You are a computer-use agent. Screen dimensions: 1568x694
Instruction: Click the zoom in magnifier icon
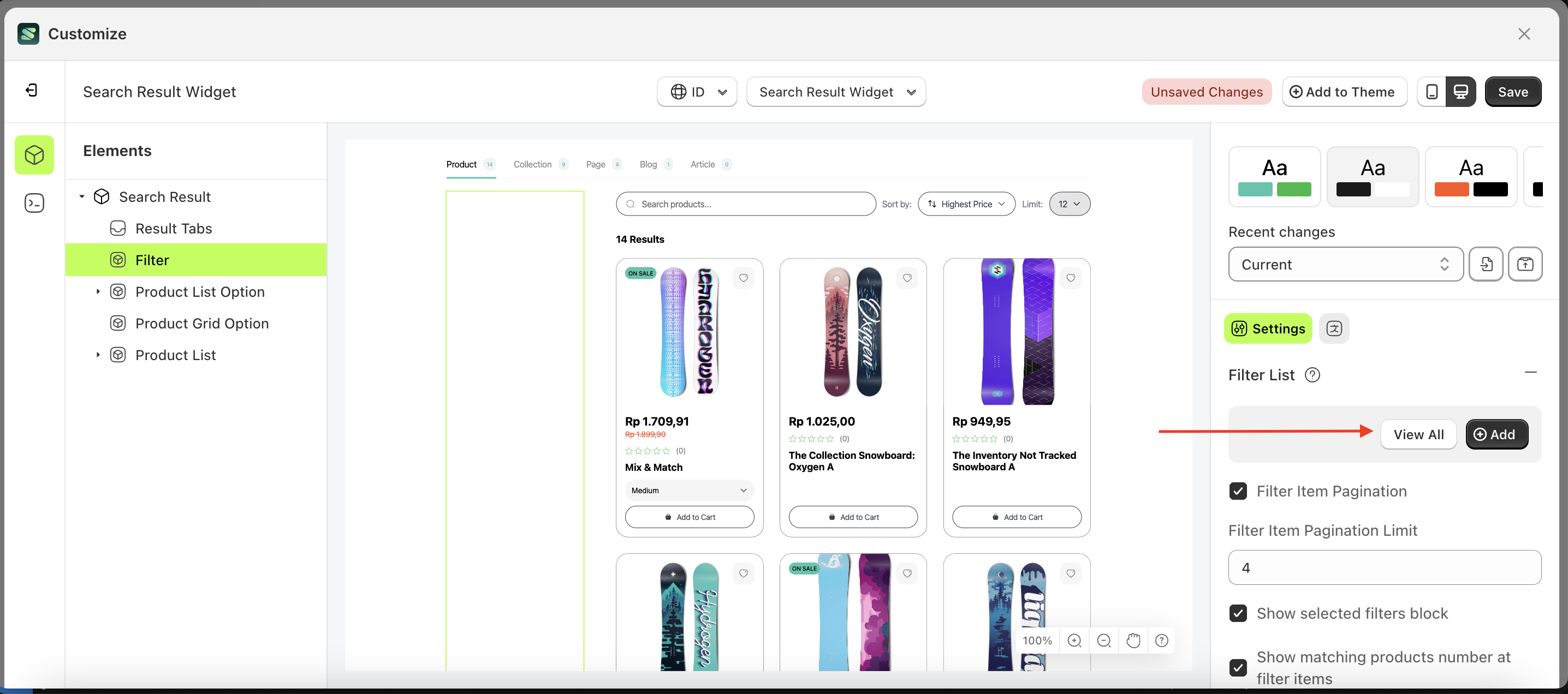click(1074, 641)
